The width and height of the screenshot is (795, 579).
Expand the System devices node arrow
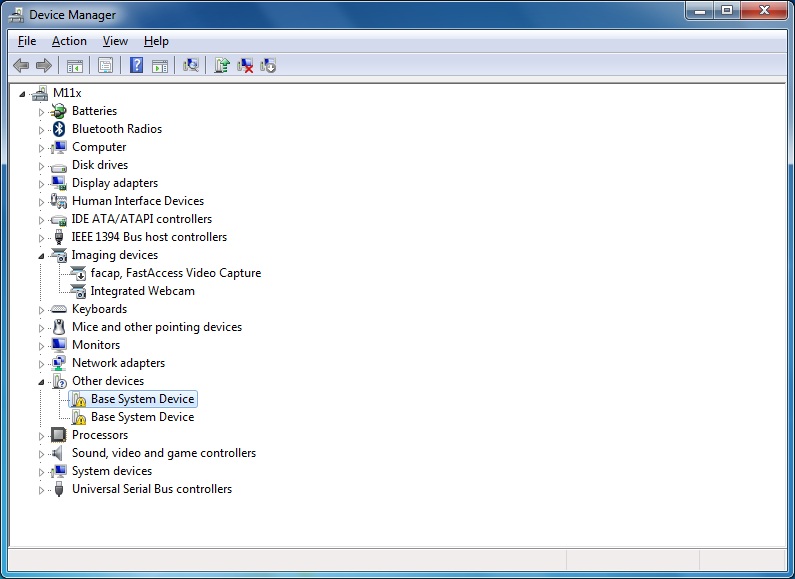[x=41, y=472]
